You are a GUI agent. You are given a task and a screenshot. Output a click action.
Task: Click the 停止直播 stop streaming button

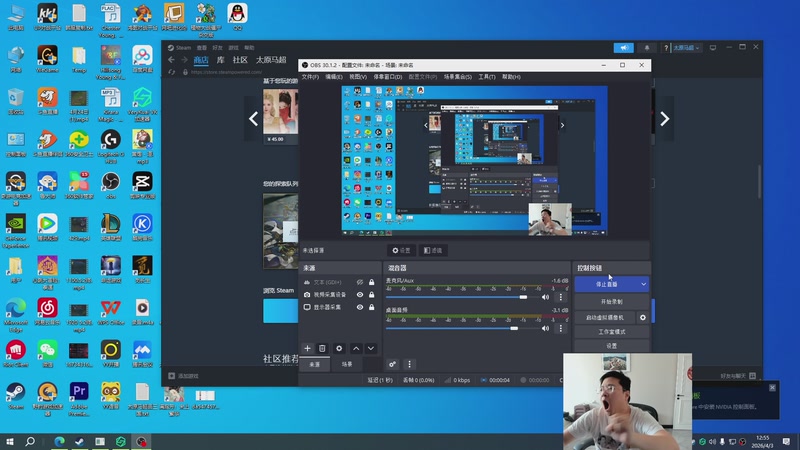[x=607, y=284]
